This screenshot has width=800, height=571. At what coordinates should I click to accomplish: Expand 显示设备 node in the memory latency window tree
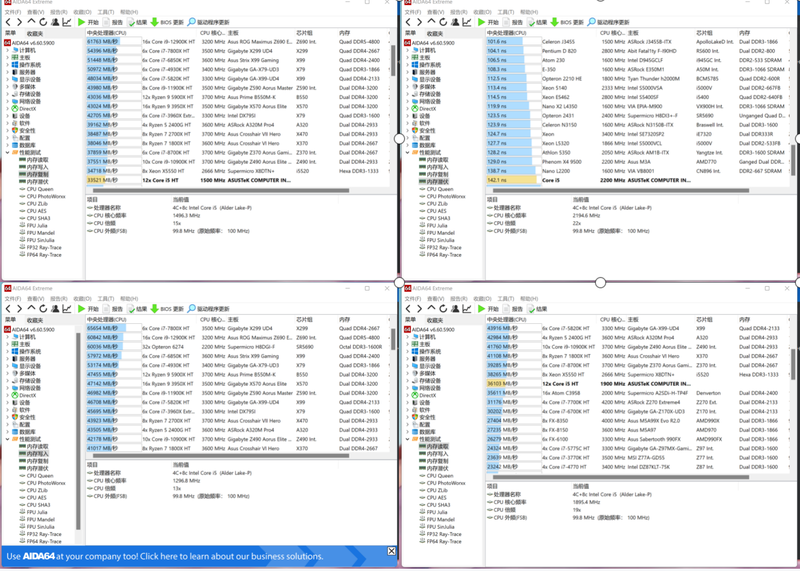click(407, 80)
